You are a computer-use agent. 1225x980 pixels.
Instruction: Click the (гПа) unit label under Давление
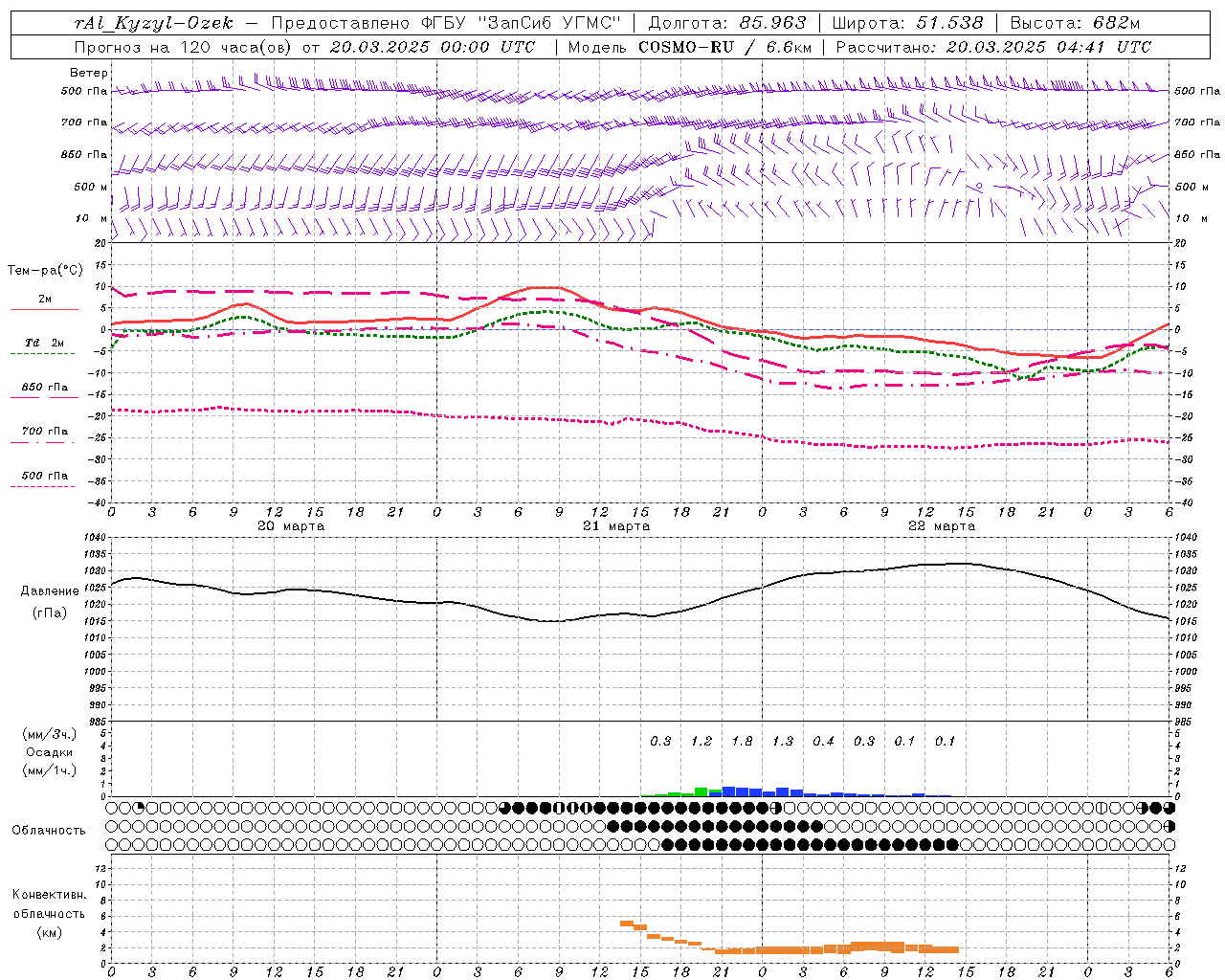[50, 612]
